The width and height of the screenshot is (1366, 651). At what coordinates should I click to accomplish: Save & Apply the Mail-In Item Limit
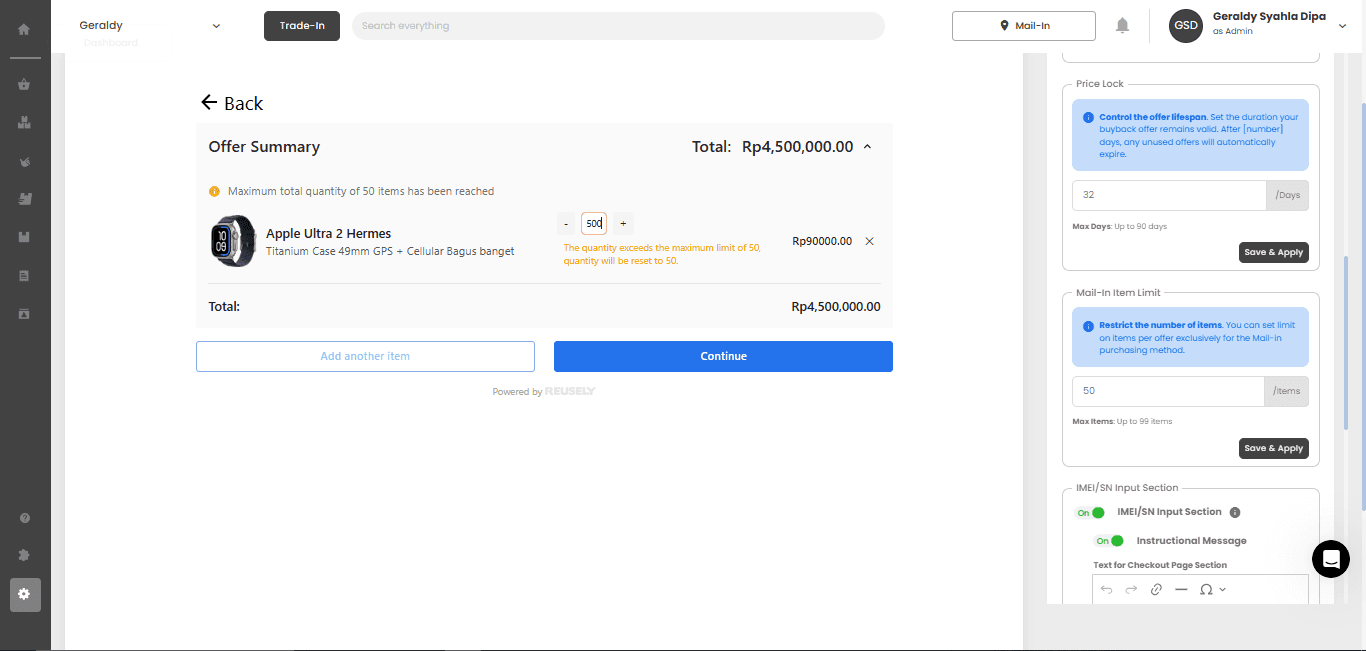(x=1273, y=448)
